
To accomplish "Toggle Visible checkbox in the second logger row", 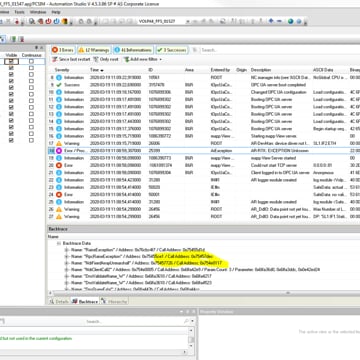I will pos(11,68).
